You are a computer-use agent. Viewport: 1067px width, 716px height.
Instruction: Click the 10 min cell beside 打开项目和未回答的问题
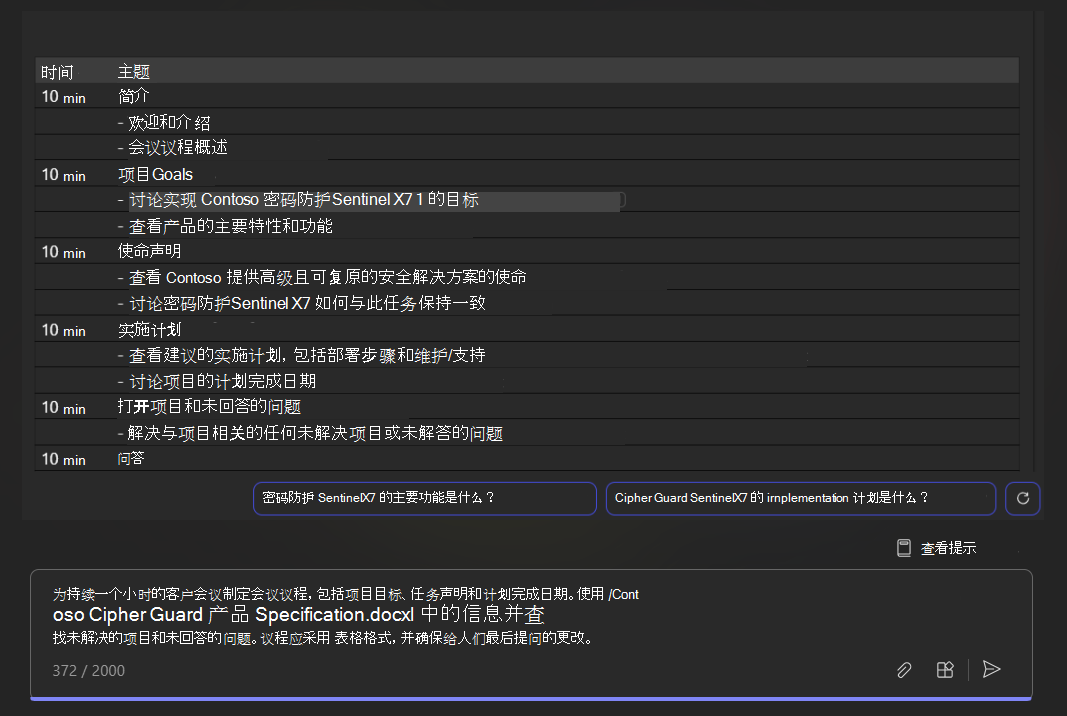click(x=63, y=408)
